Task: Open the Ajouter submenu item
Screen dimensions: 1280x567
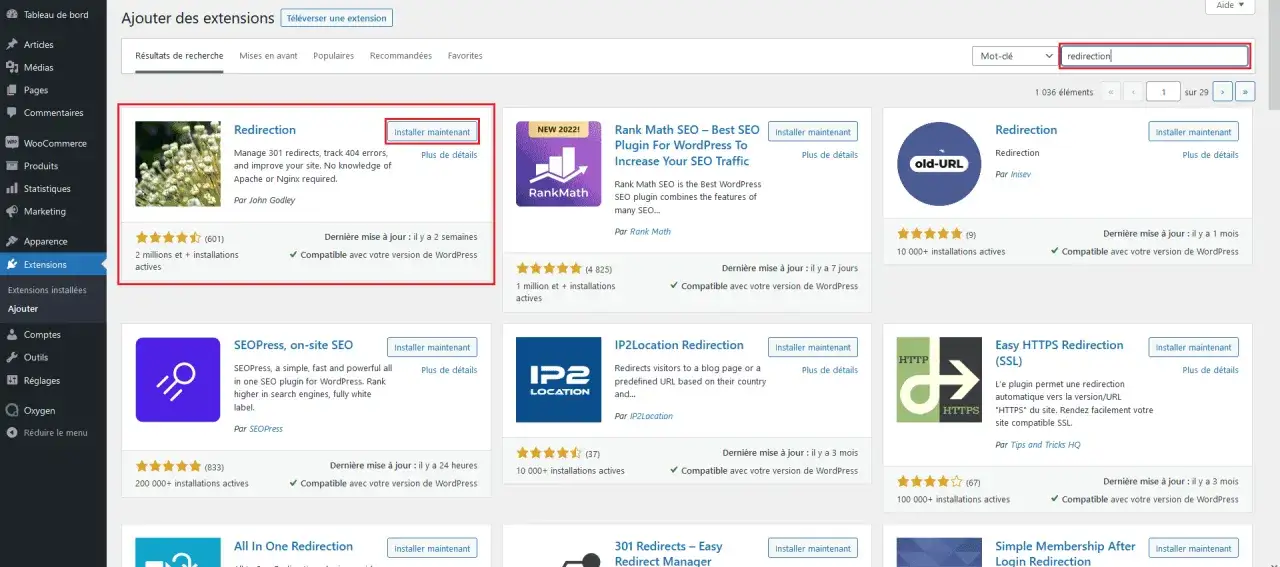Action: [23, 309]
